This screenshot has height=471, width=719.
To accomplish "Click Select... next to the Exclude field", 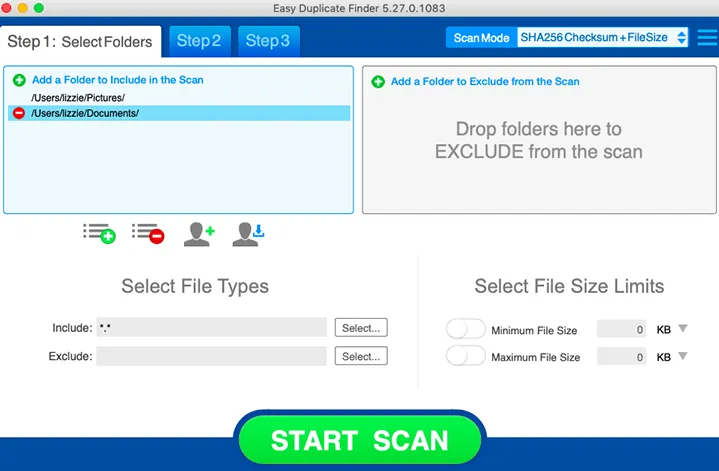I will pos(361,356).
